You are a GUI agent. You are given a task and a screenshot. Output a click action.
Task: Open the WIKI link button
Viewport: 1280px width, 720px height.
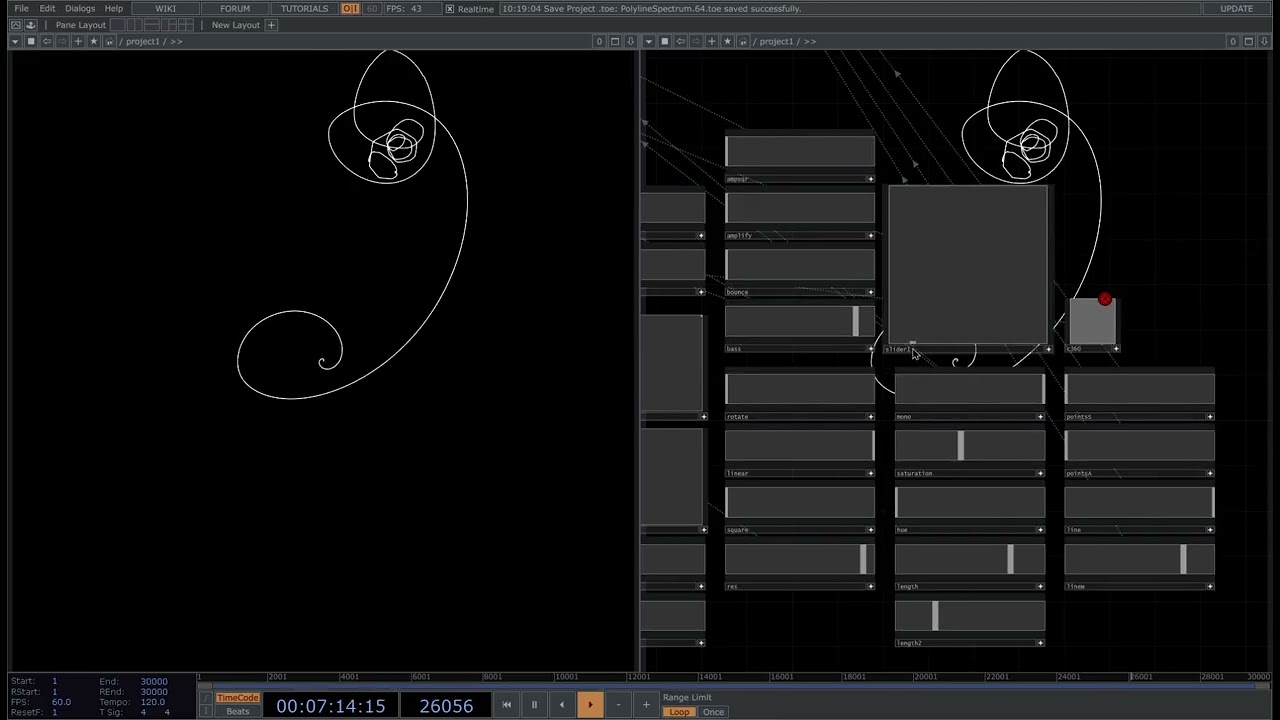pos(165,8)
